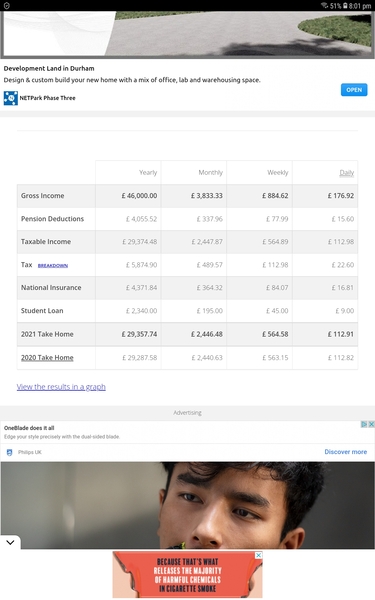Open AdChoices info triangle on OneBlade ad

point(364,424)
